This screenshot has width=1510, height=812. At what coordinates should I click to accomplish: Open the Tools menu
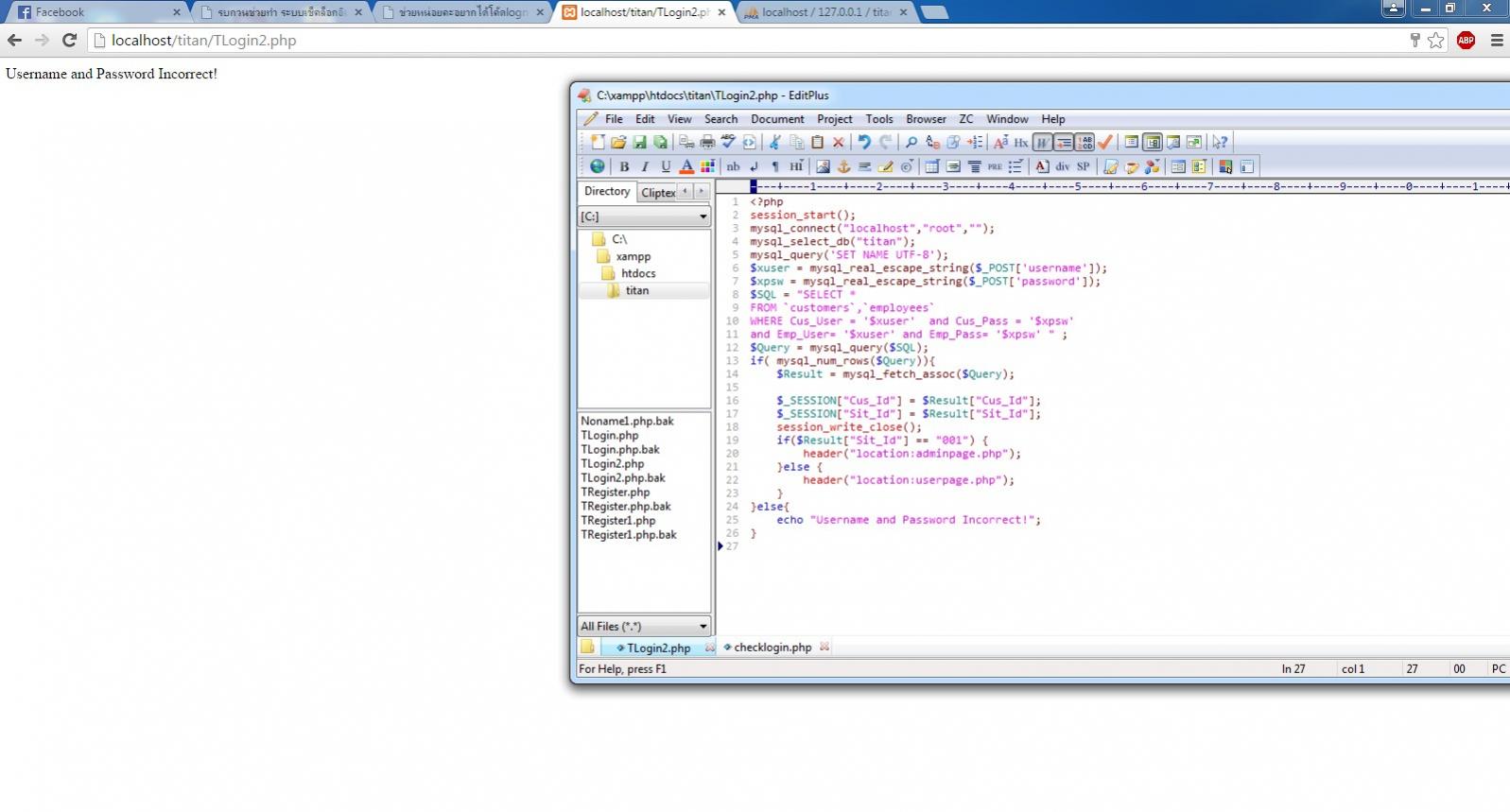point(879,119)
